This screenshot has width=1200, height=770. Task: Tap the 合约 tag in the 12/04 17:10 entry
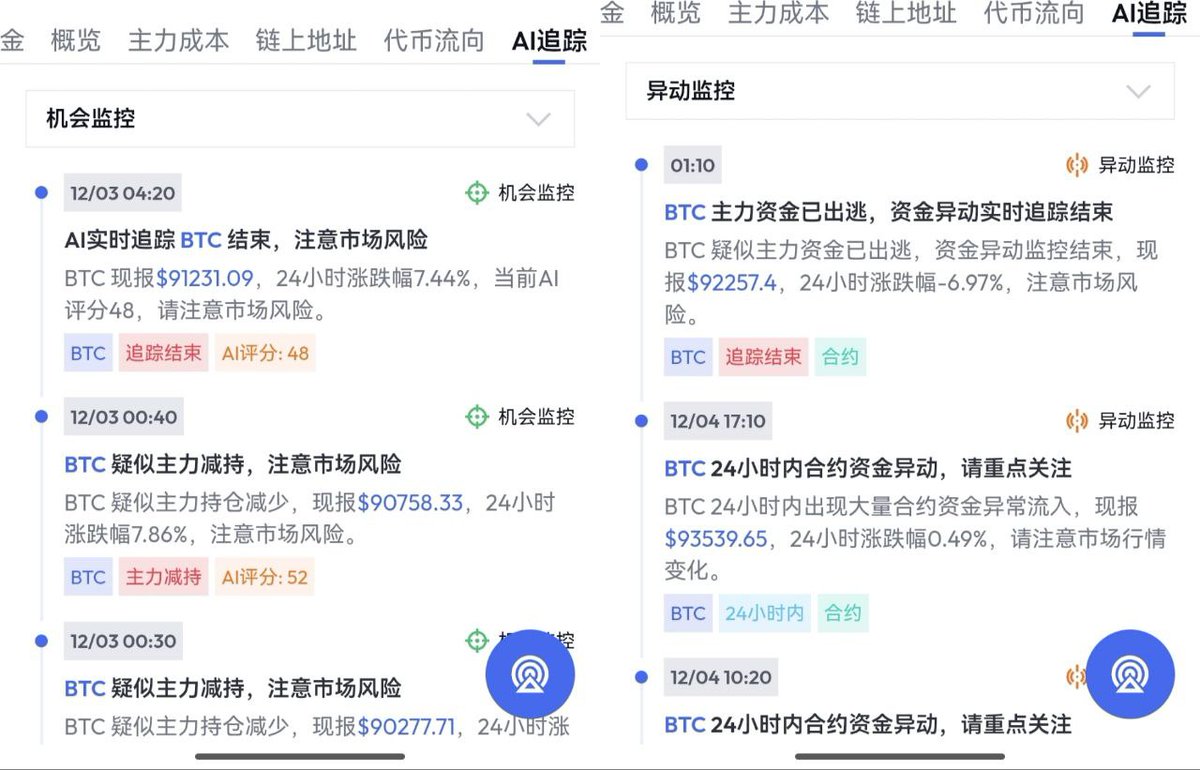pyautogui.click(x=842, y=613)
